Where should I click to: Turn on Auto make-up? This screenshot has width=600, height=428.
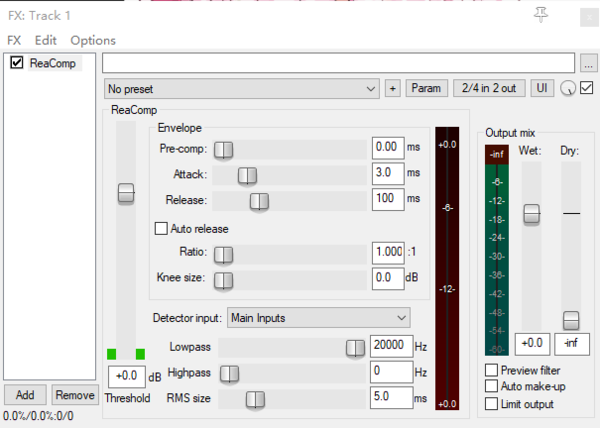[x=491, y=387]
